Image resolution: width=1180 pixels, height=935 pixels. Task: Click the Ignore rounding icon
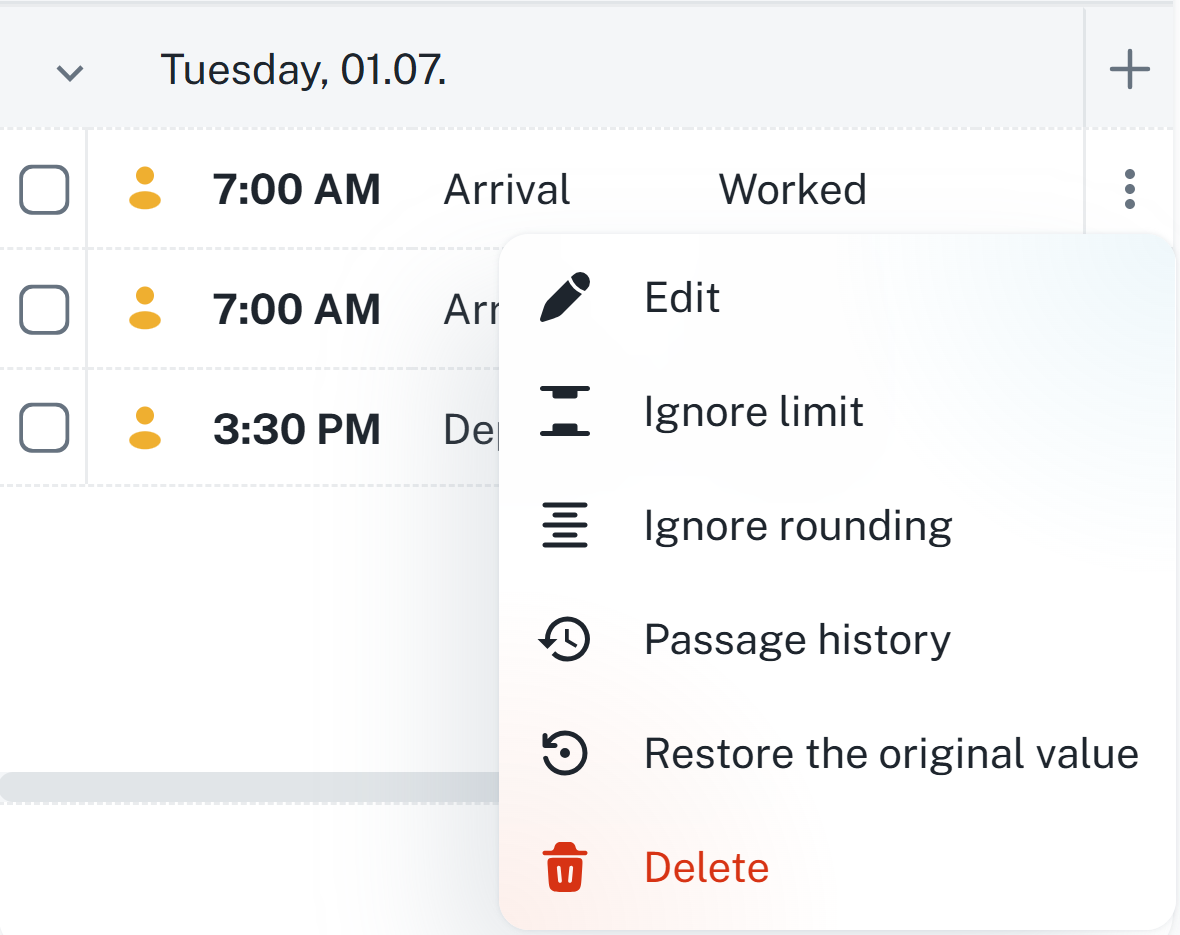pos(565,525)
